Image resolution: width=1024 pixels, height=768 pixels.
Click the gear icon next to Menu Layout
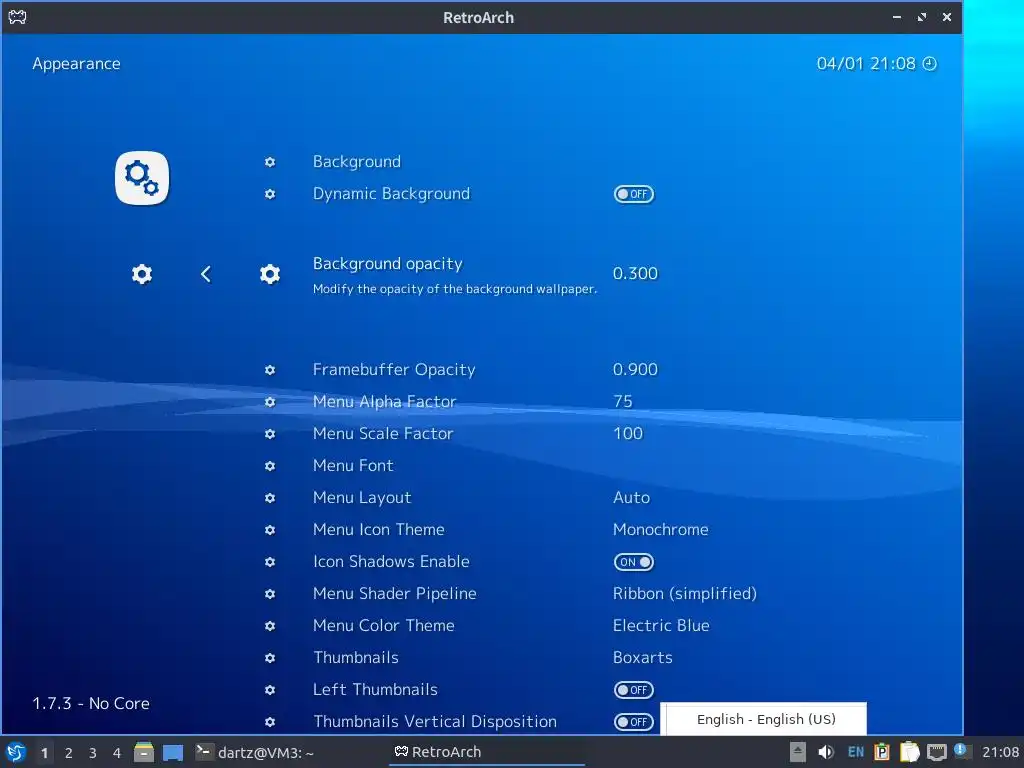(x=270, y=498)
